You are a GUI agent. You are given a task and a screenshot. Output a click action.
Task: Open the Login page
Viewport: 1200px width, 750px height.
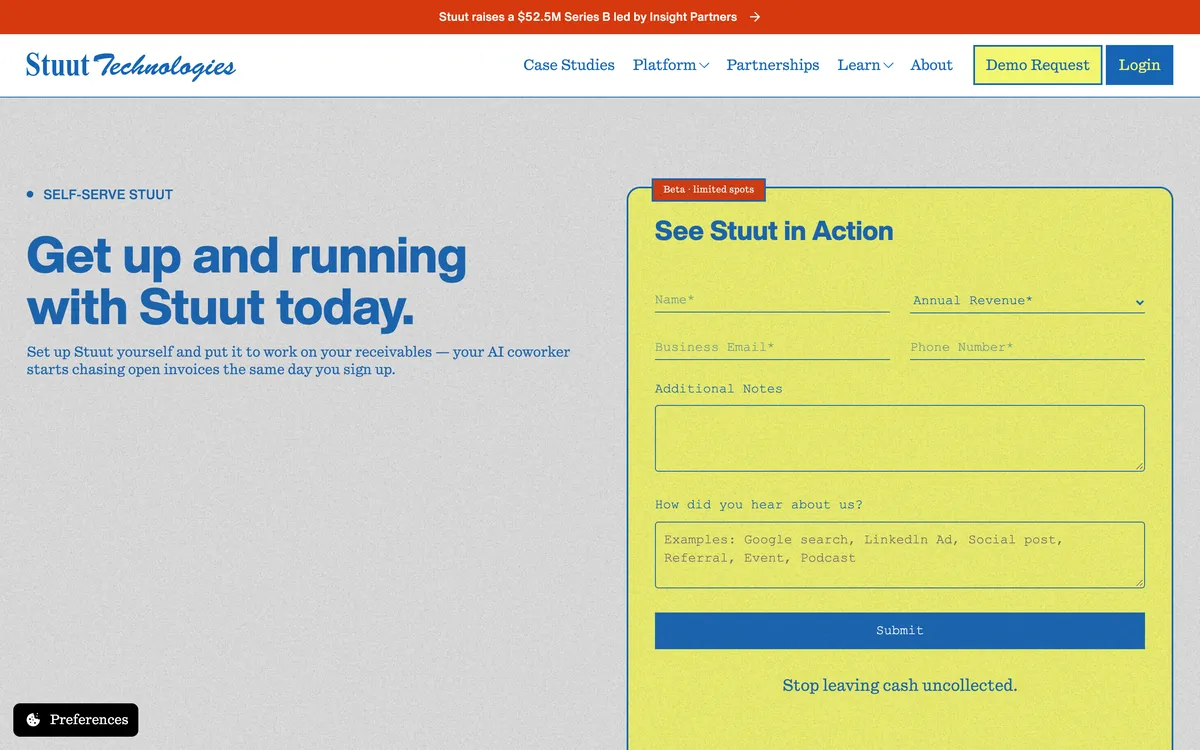[x=1139, y=65]
